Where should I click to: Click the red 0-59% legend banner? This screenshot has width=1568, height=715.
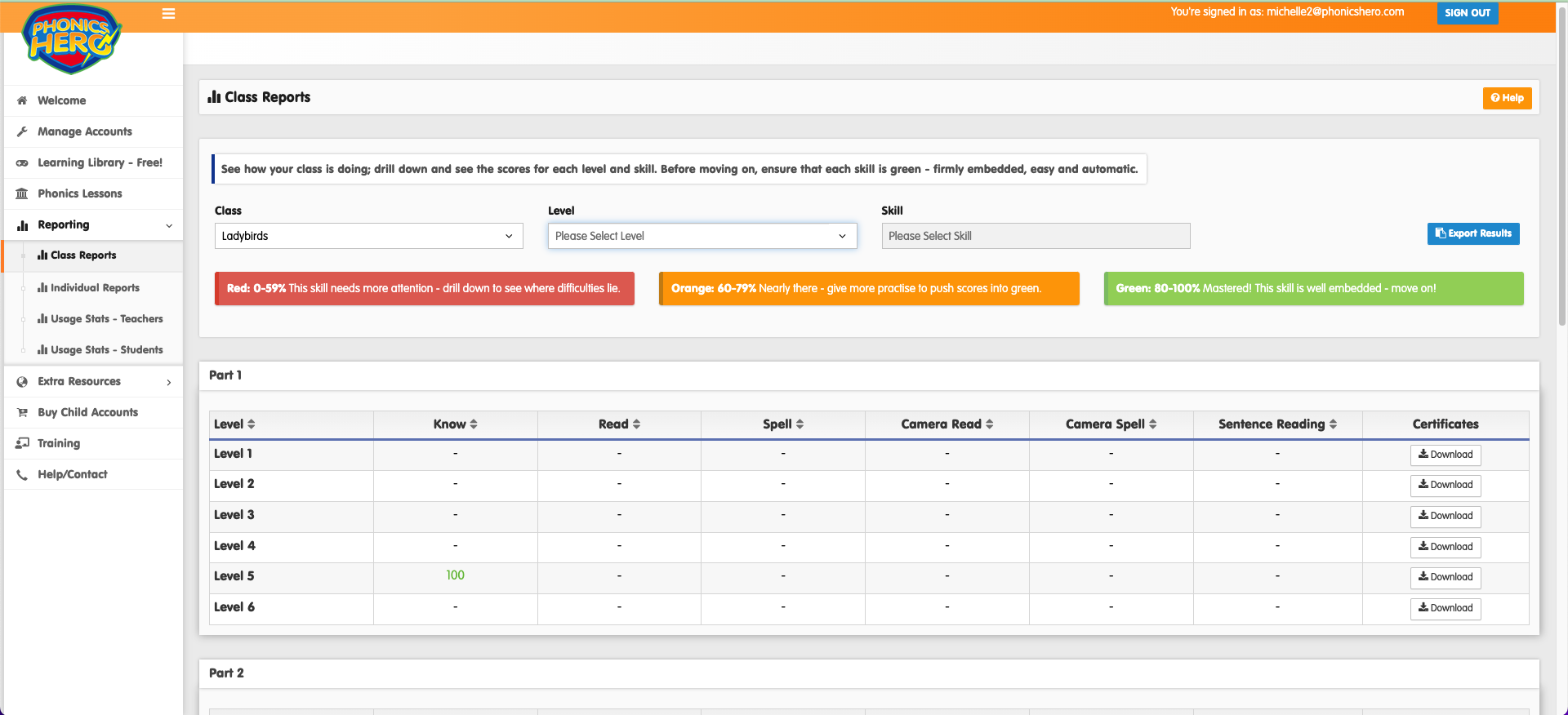pyautogui.click(x=425, y=289)
